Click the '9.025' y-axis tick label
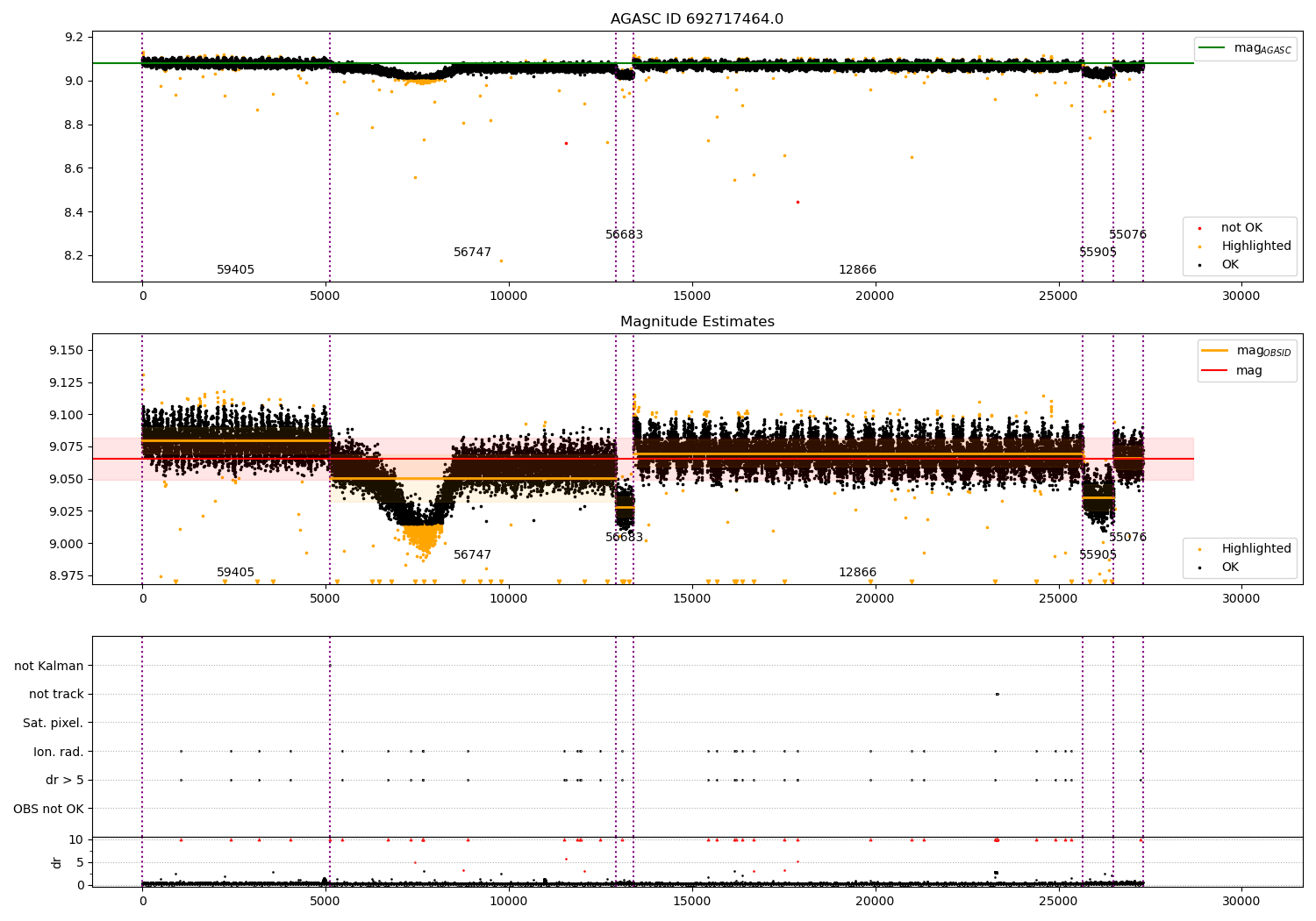This screenshot has width=1316, height=921. 68,512
